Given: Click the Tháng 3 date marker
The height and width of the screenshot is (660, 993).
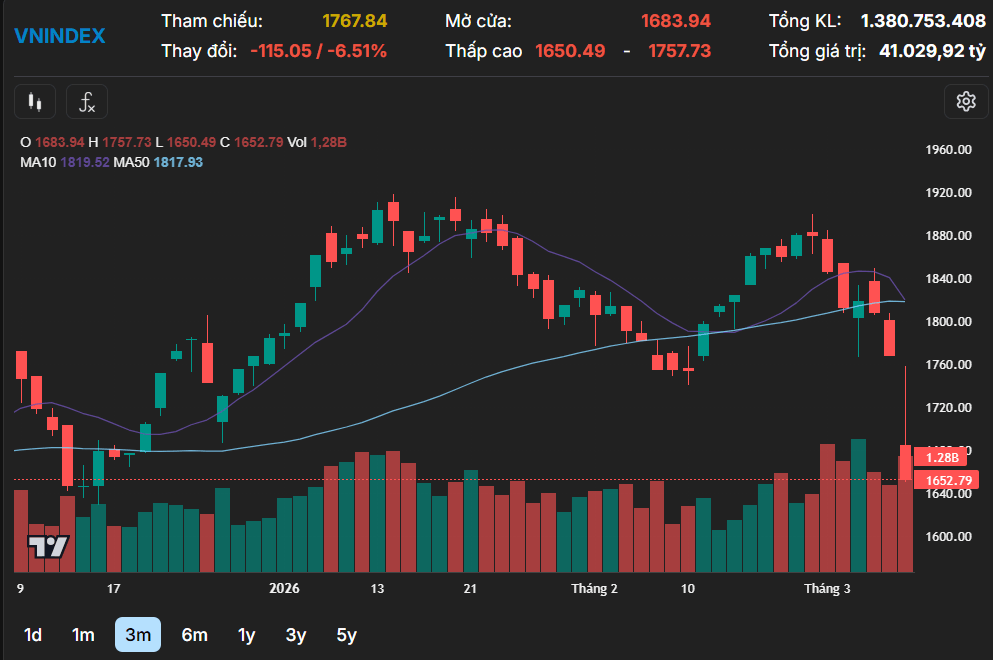Looking at the screenshot, I should tap(827, 588).
